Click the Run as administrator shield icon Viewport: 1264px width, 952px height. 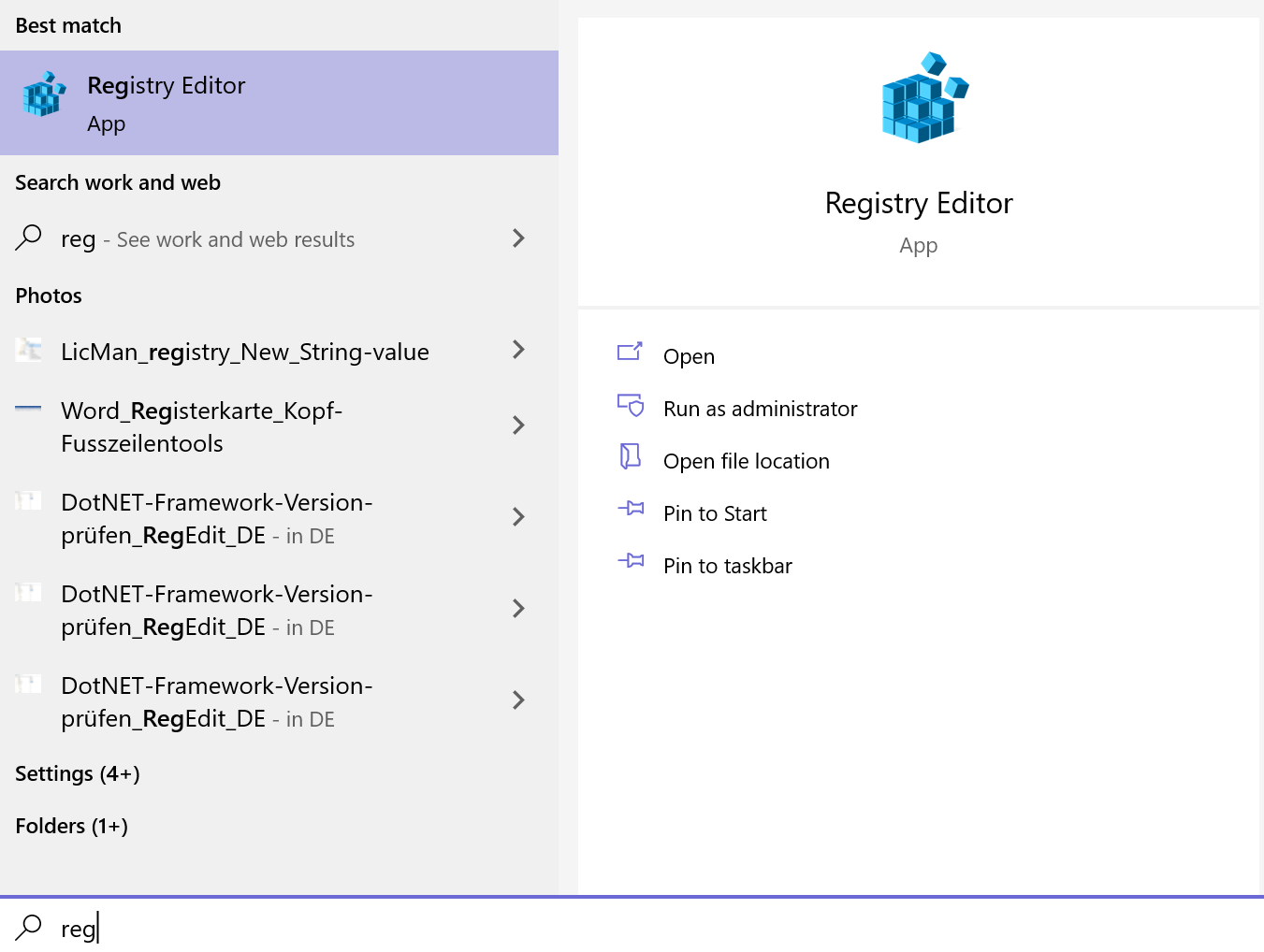631,404
